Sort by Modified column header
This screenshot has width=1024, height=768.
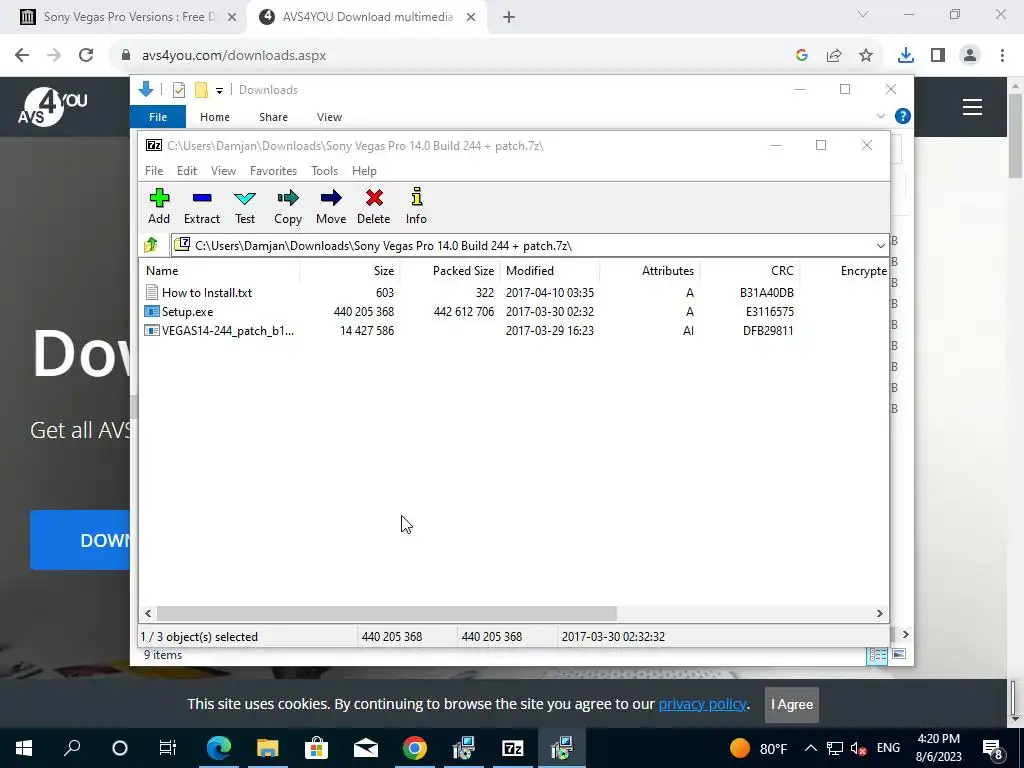[549, 270]
